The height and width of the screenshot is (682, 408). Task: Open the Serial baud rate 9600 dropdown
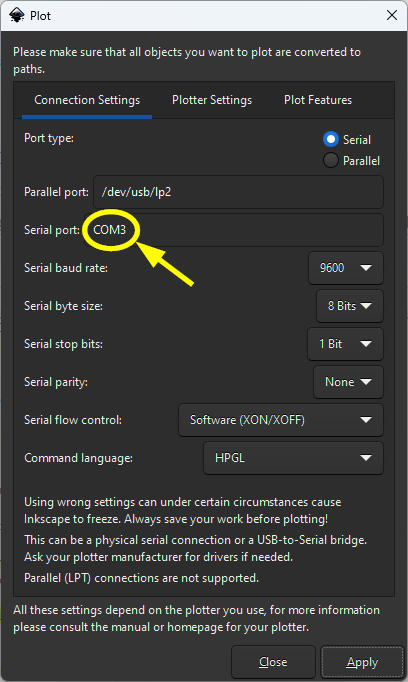point(346,268)
